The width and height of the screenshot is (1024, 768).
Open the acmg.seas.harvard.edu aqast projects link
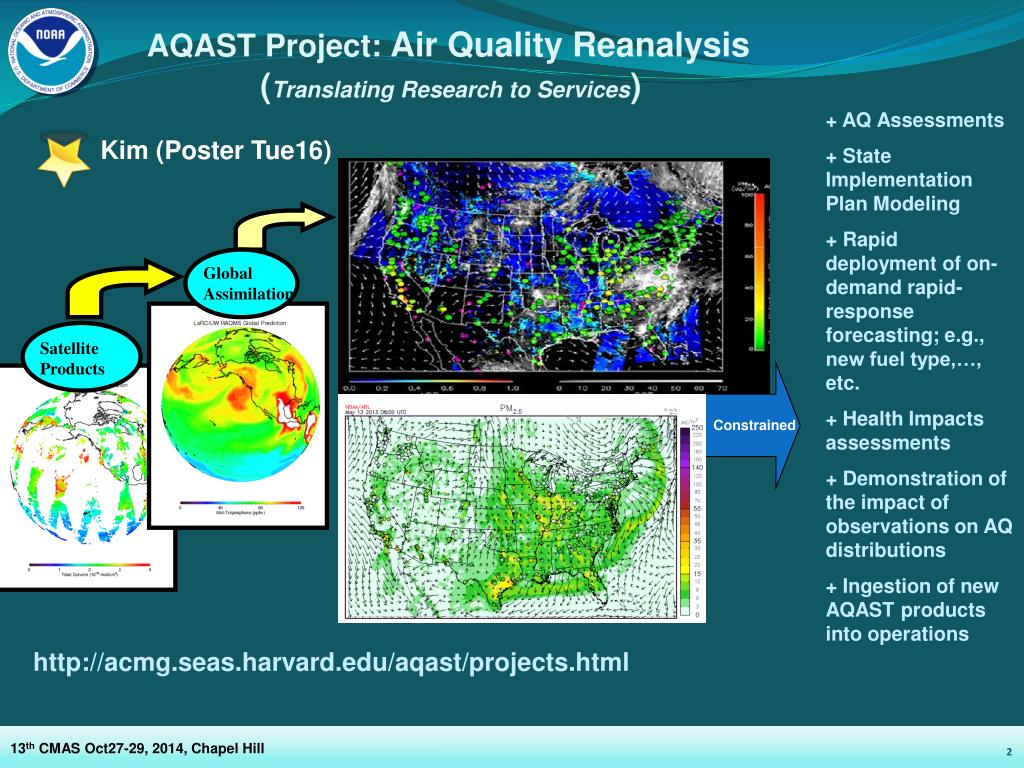click(x=331, y=662)
